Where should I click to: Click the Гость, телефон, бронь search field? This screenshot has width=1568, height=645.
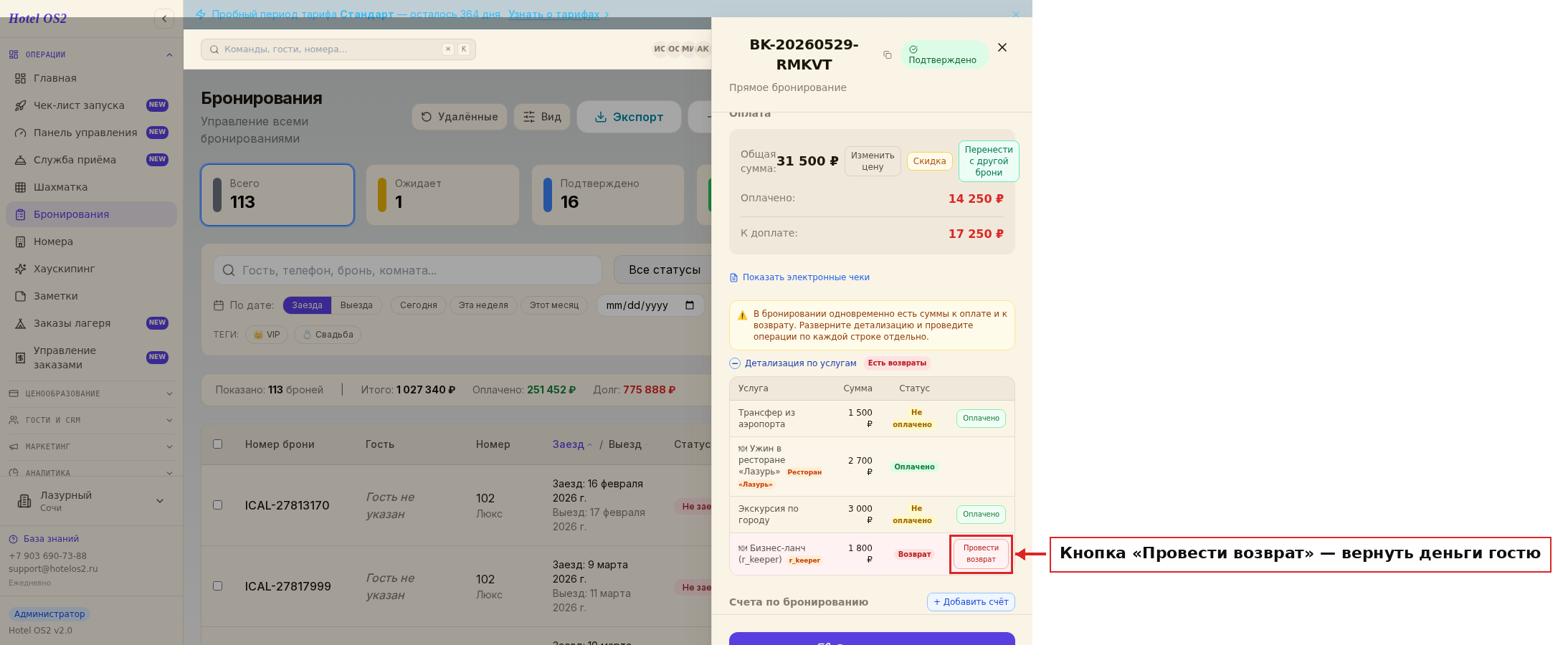coord(407,270)
